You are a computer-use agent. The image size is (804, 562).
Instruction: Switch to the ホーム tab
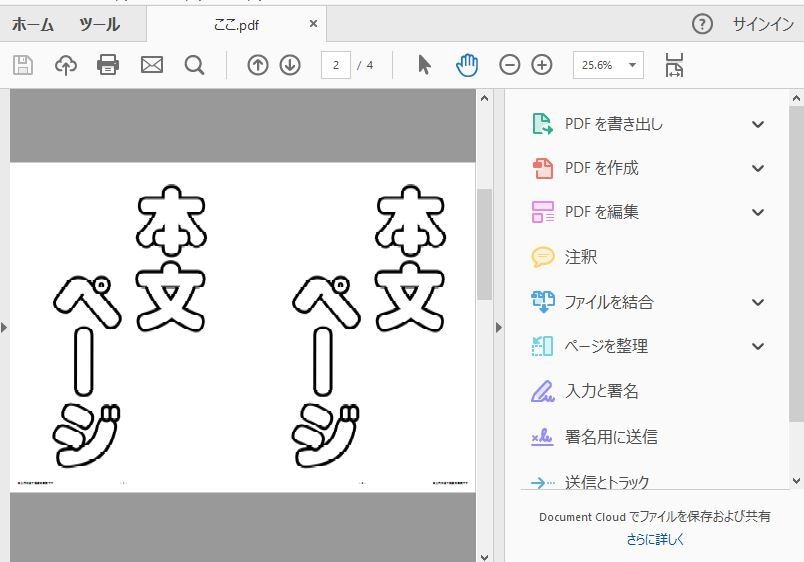[x=33, y=24]
